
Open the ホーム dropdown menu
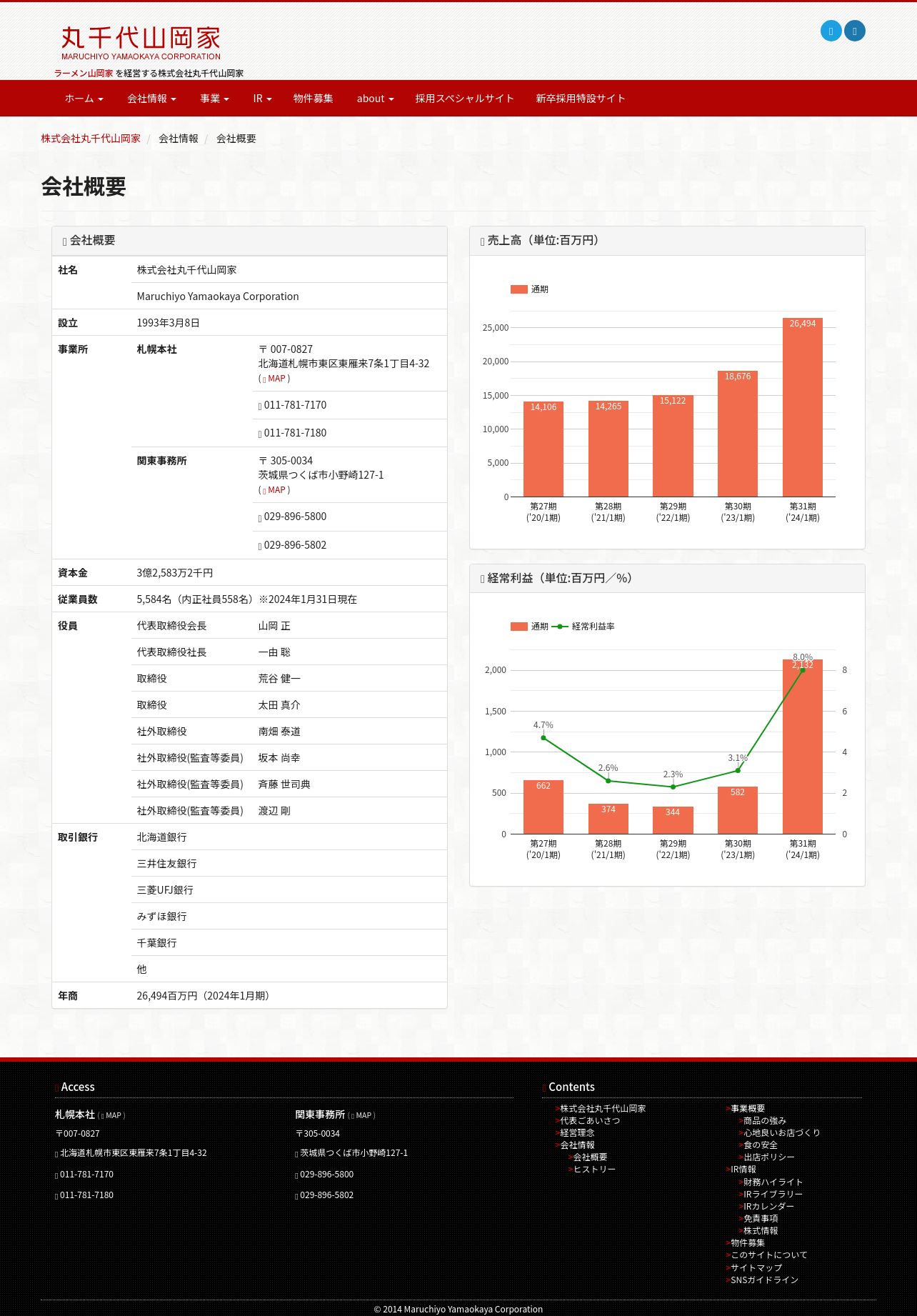click(x=84, y=99)
